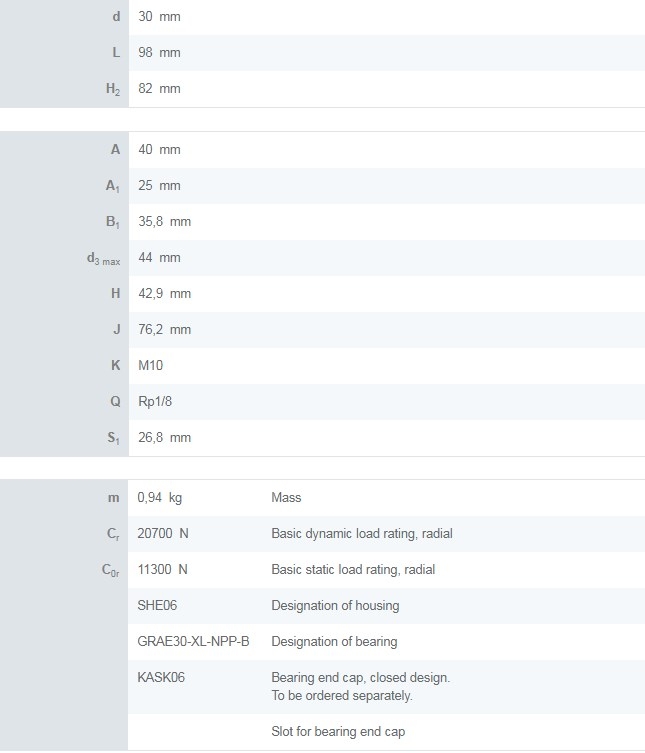This screenshot has height=753, width=645.
Task: Click 'Basic dynamic load rating, radial' text
Action: tap(362, 534)
